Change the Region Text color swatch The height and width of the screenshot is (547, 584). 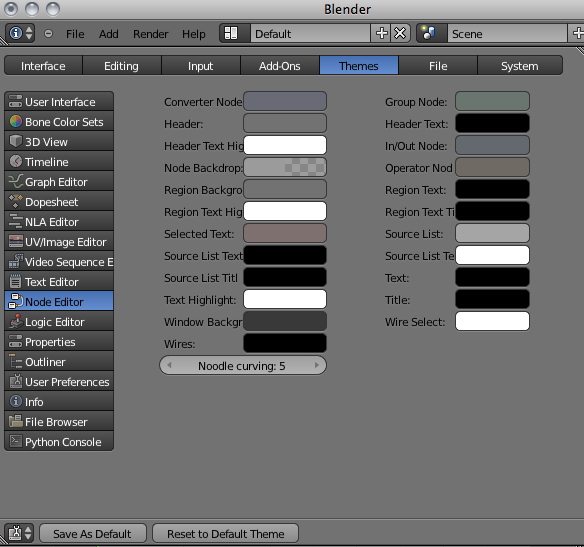pos(492,189)
